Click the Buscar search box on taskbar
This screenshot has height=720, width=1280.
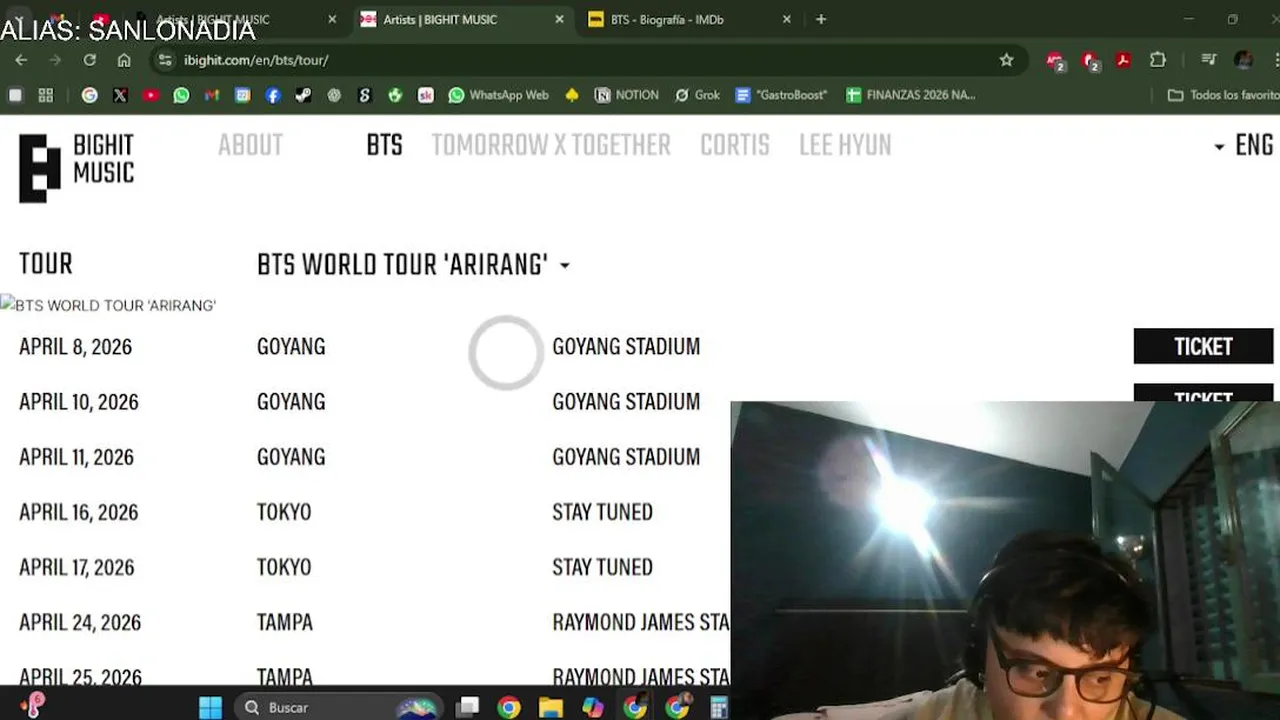pyautogui.click(x=340, y=707)
